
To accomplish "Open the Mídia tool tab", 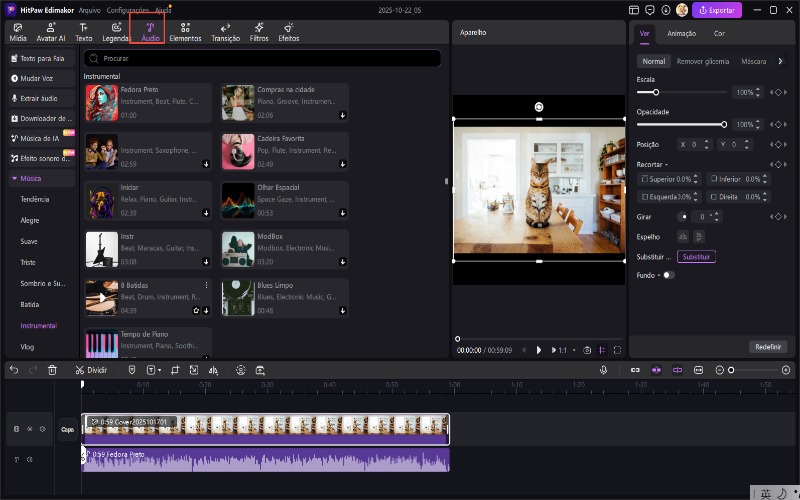I will (x=18, y=32).
